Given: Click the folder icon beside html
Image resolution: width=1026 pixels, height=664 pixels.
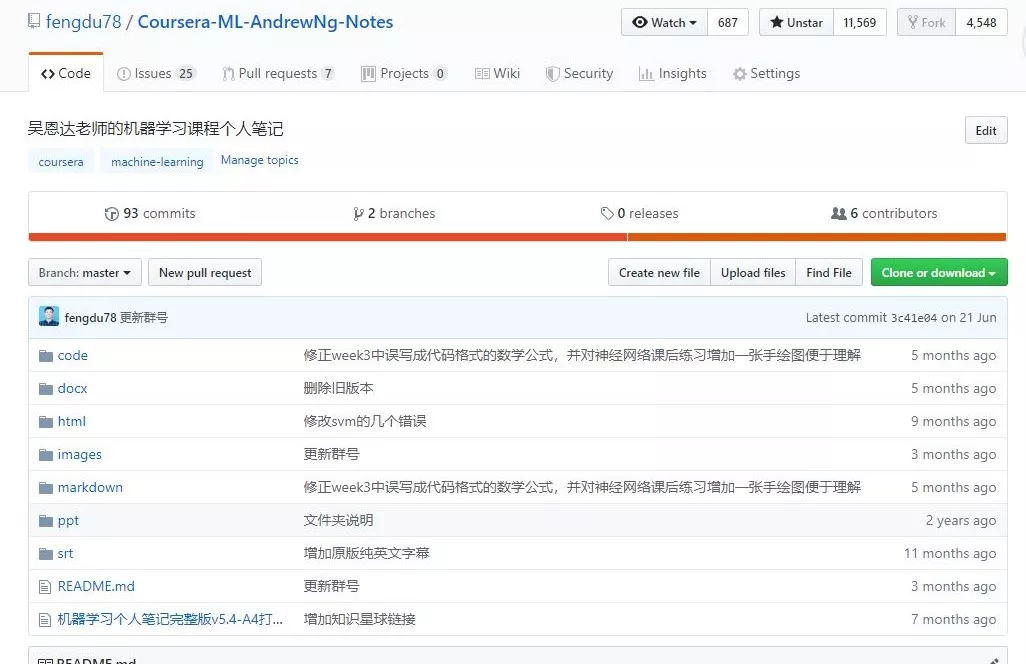Looking at the screenshot, I should click(46, 422).
